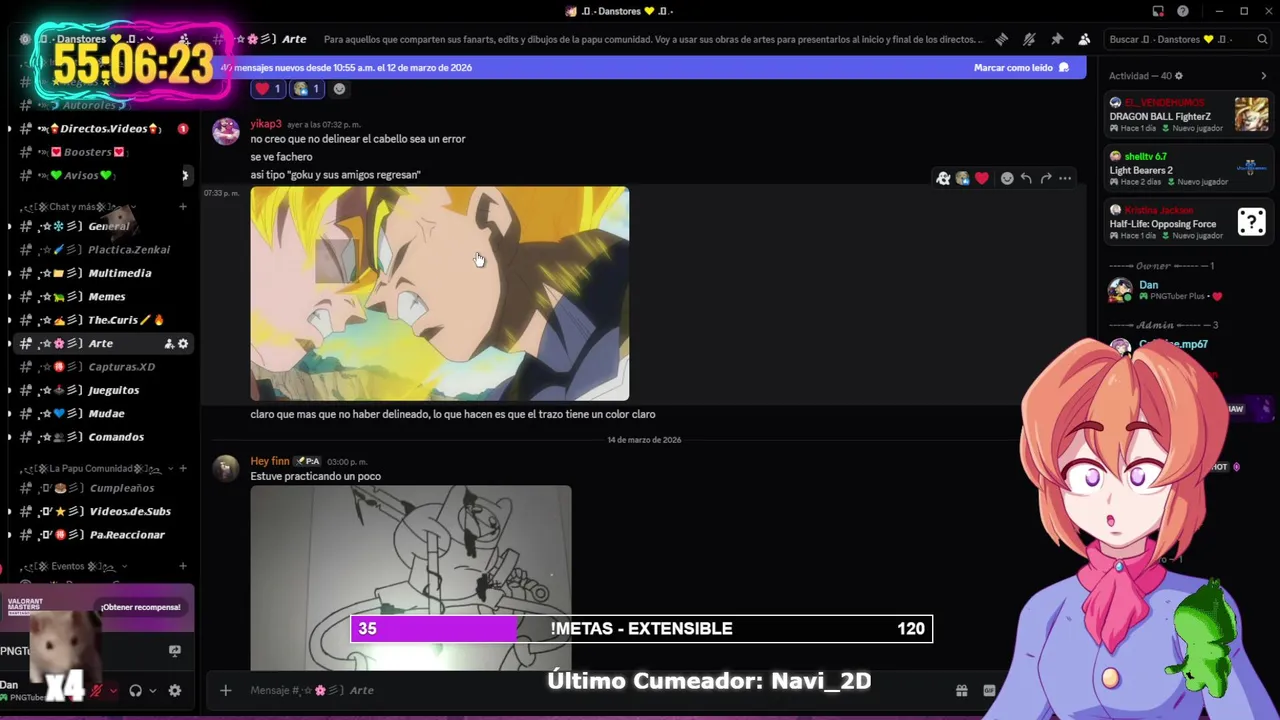Collapse Chat y más category

(84, 206)
